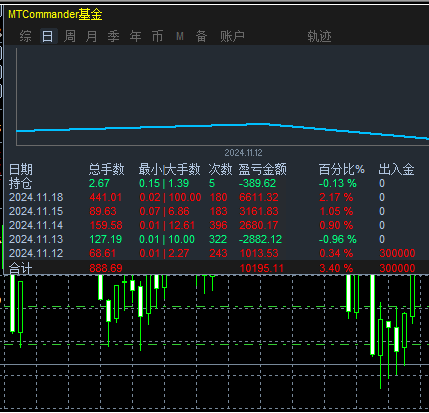429x413 pixels.
Task: Open the M tab
Action: (180, 36)
